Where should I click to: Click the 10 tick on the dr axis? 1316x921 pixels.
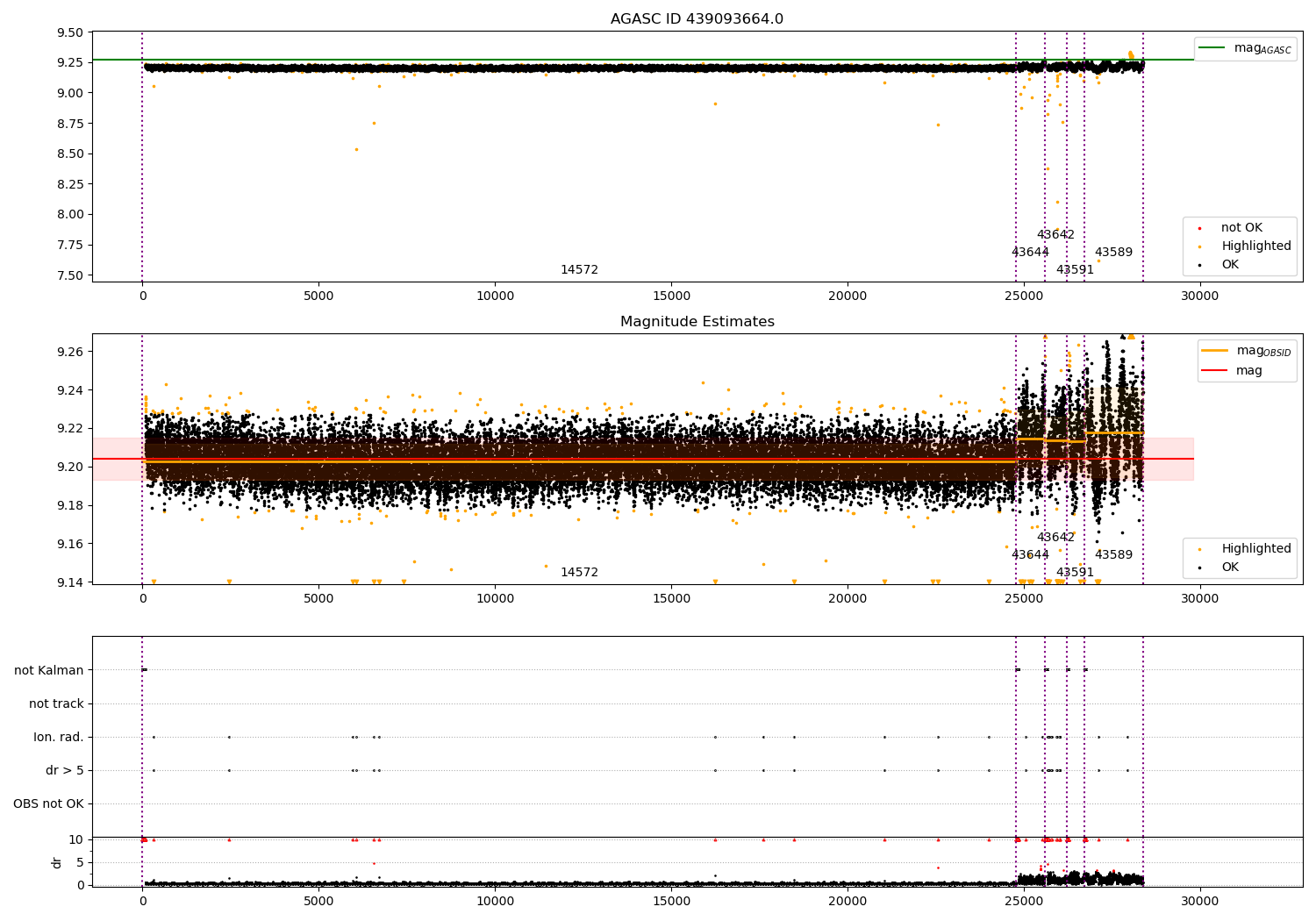76,840
